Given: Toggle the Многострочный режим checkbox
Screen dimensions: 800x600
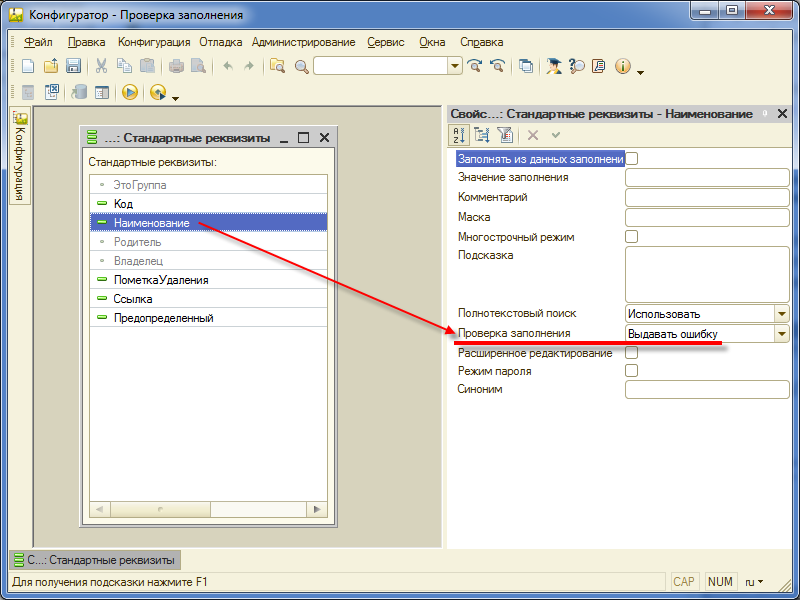Looking at the screenshot, I should point(631,237).
